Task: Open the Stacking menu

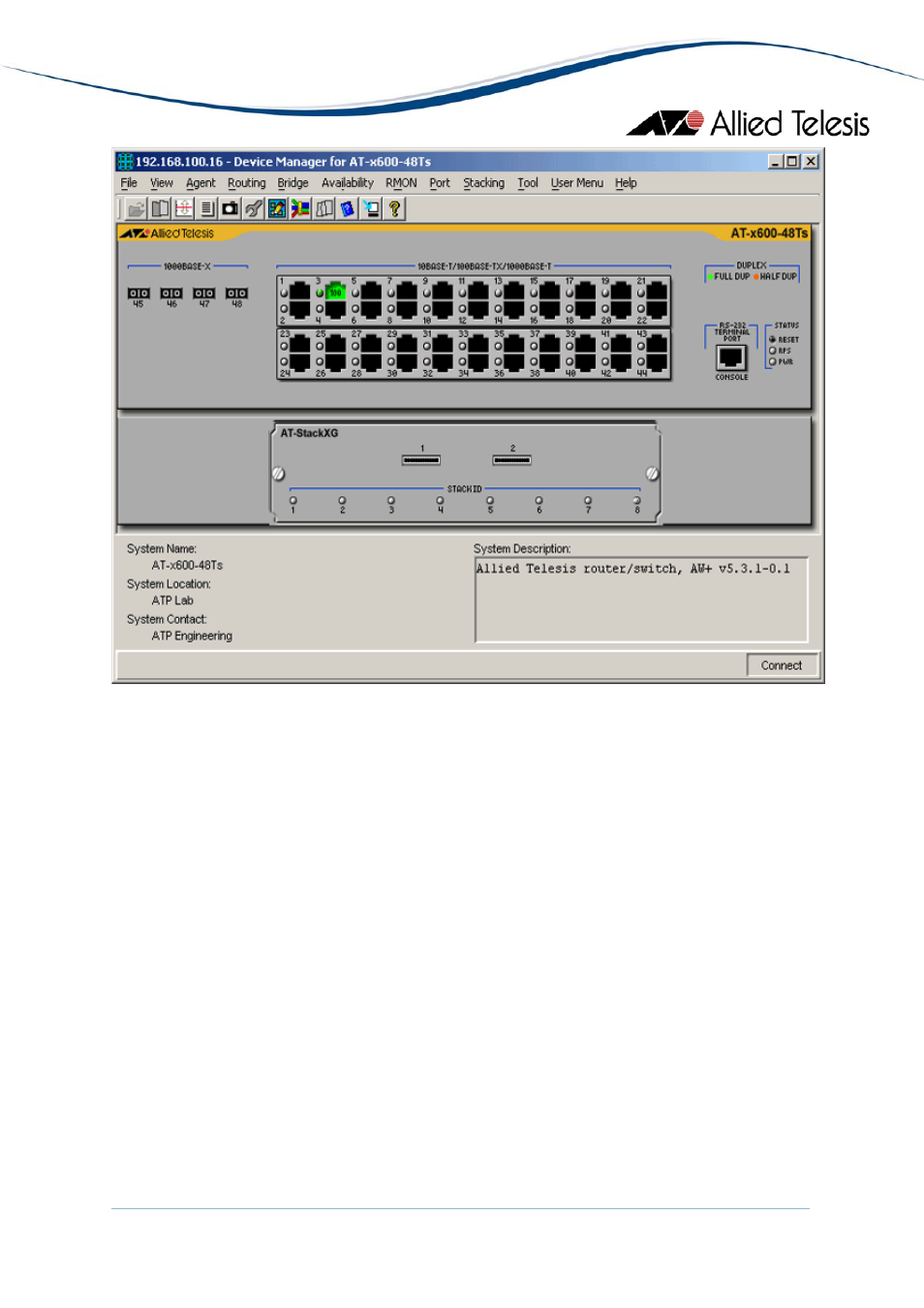Action: coord(483,183)
